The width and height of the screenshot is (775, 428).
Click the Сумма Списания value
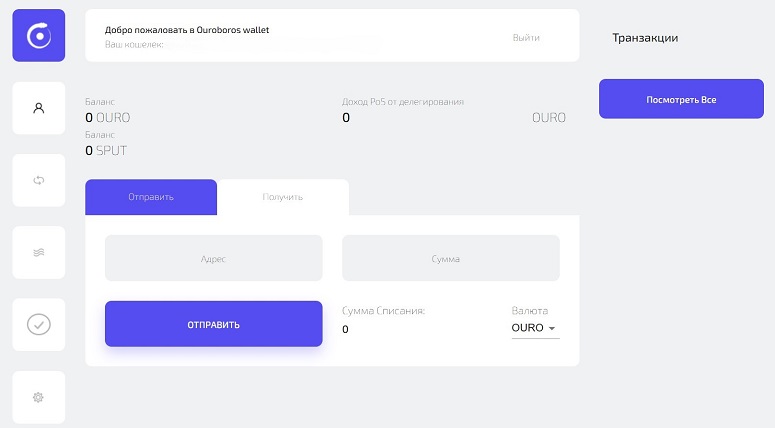pos(345,329)
